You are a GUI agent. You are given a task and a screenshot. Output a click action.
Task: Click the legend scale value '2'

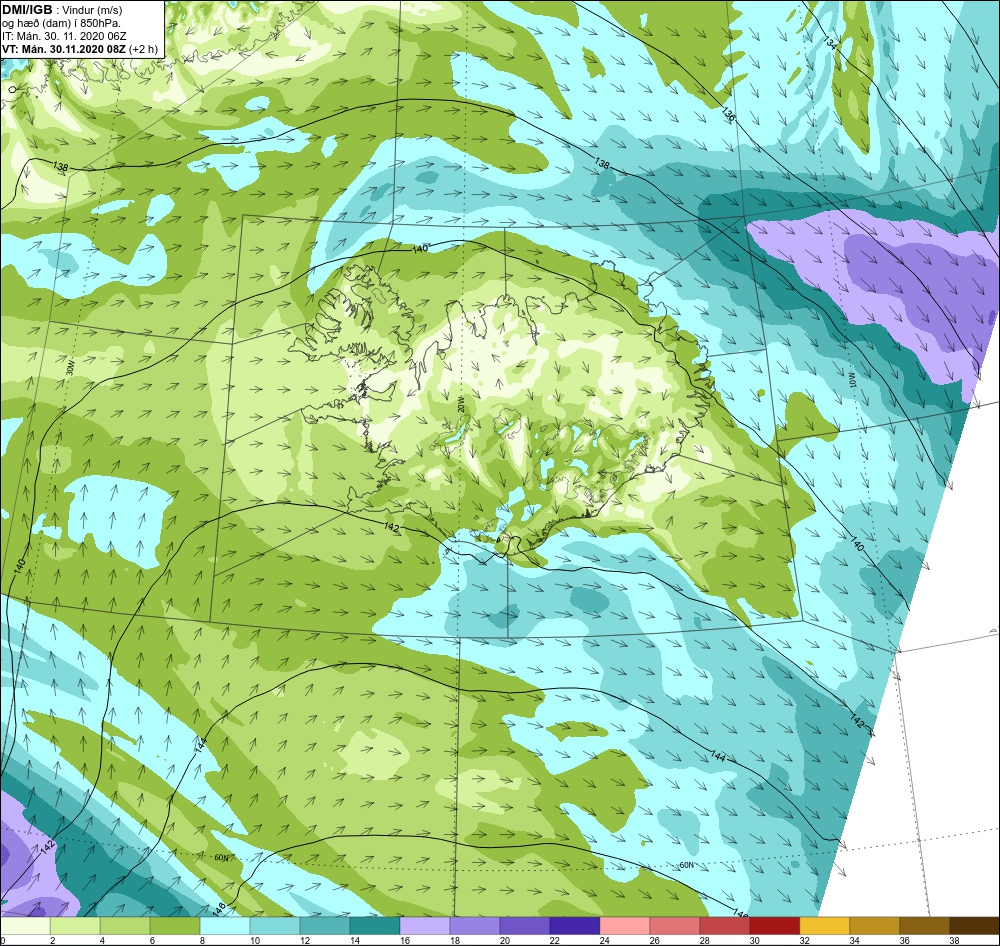(x=52, y=940)
